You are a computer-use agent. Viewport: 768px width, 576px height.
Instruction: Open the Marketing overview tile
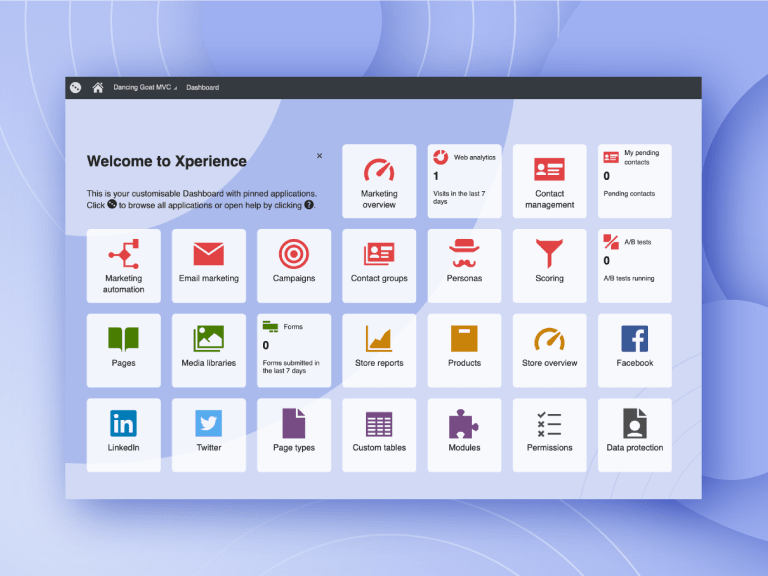pos(379,181)
